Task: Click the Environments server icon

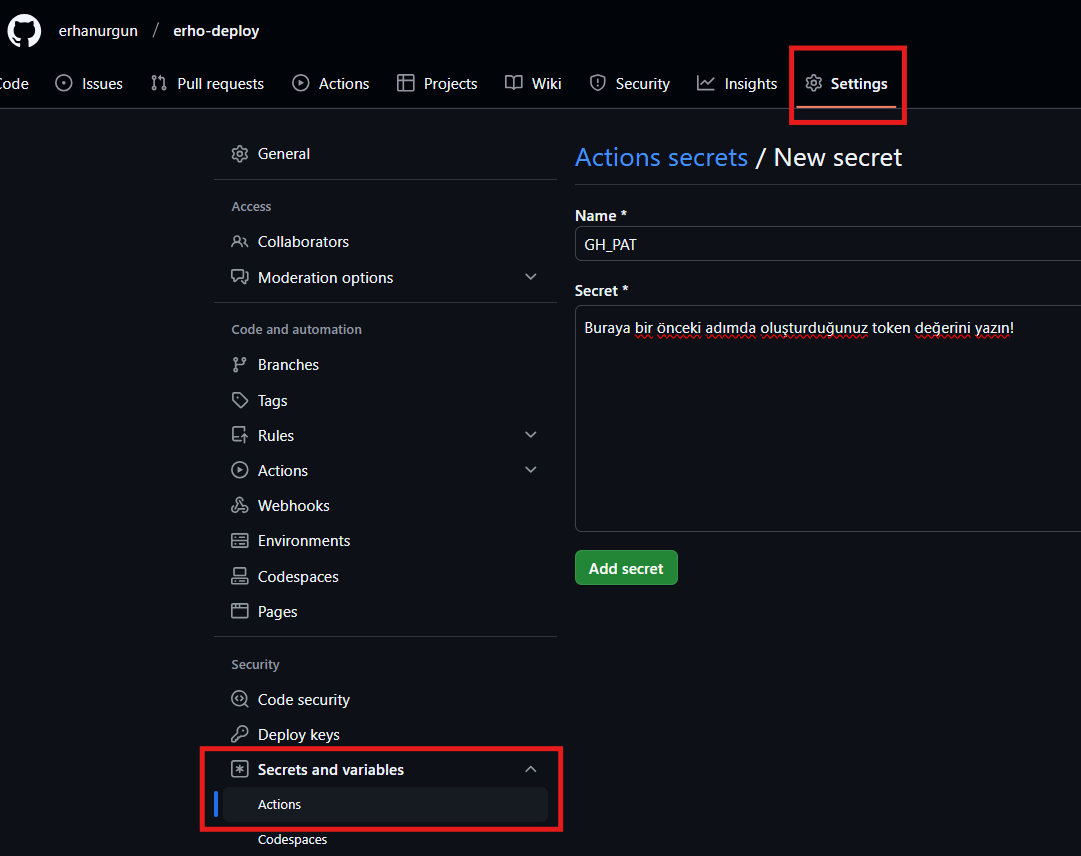Action: coord(239,540)
